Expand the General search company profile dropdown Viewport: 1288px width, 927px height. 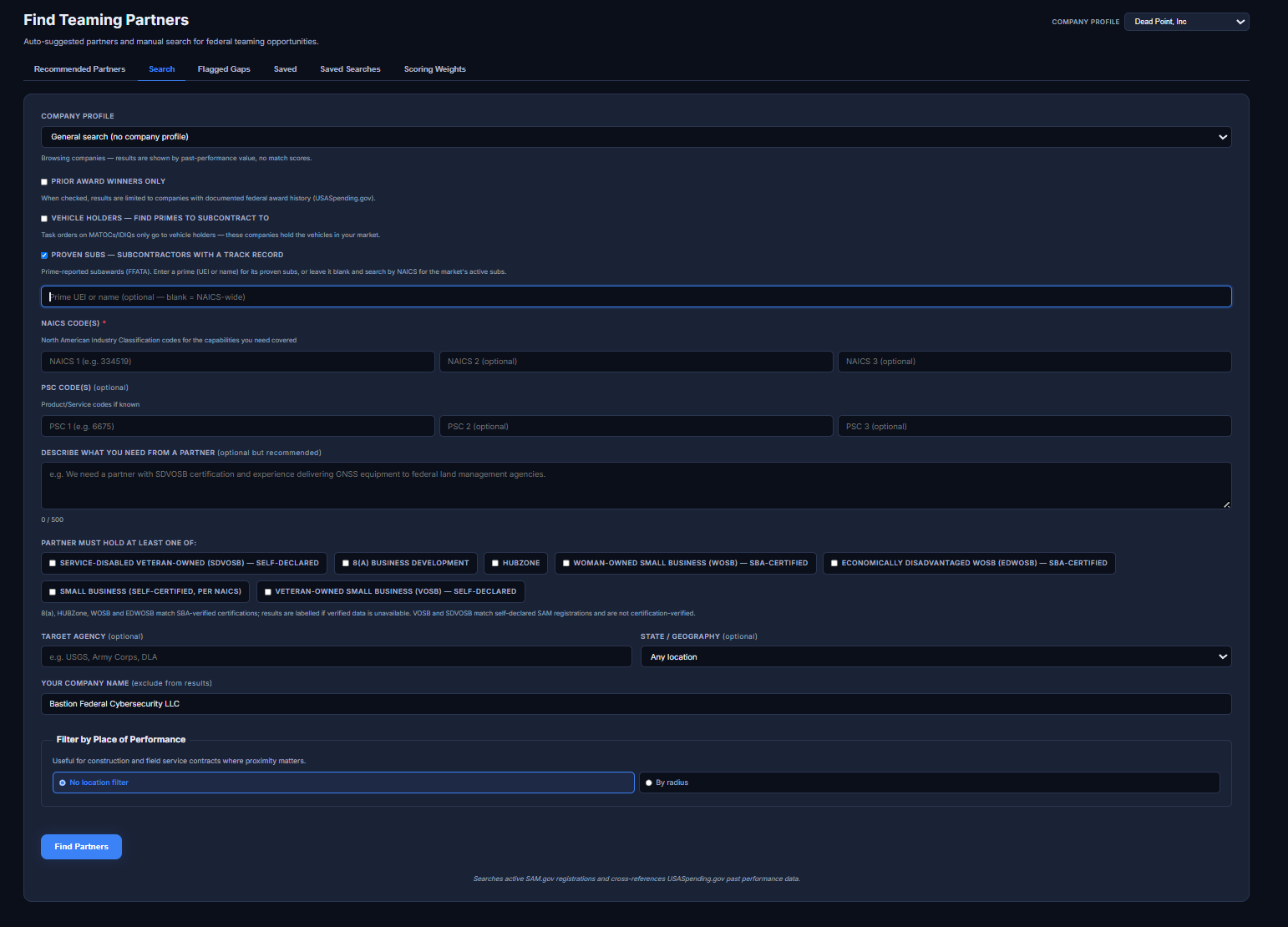636,137
